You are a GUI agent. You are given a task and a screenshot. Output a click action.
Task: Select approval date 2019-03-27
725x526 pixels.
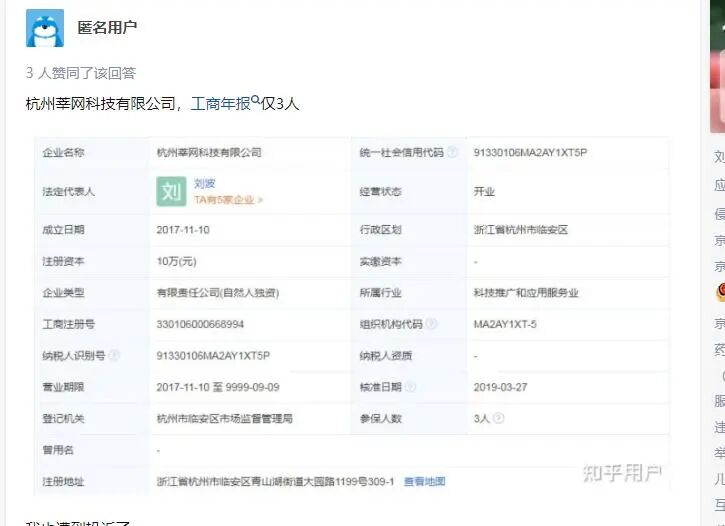tap(500, 387)
